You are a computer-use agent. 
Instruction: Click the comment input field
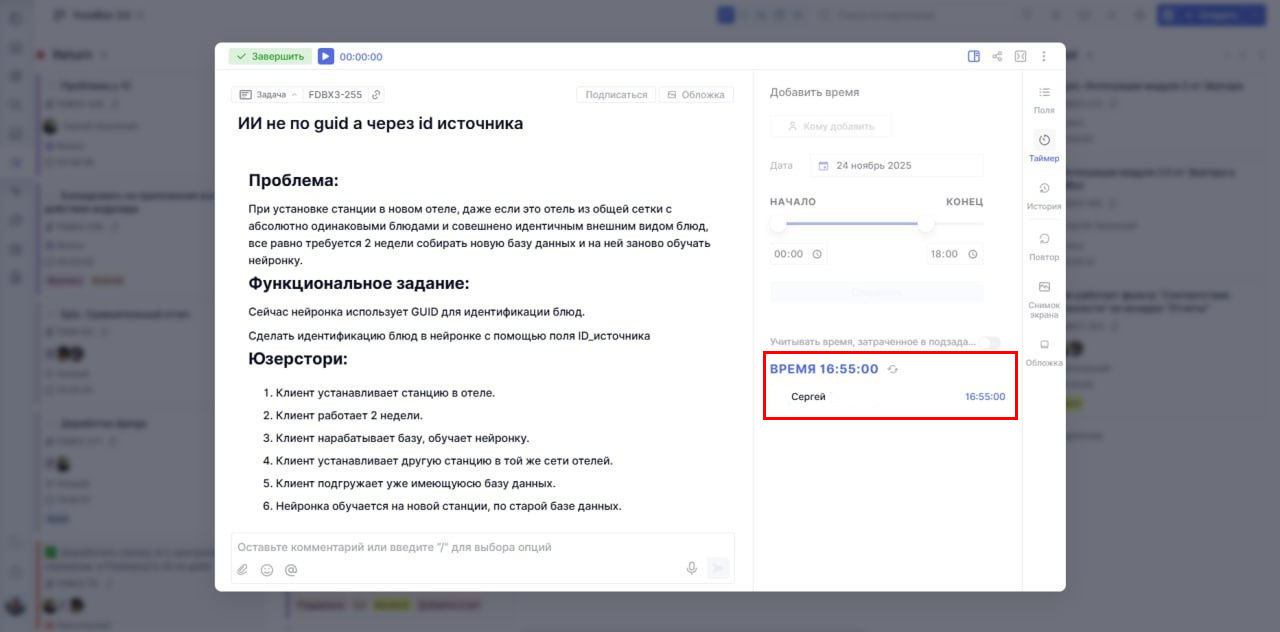point(450,546)
